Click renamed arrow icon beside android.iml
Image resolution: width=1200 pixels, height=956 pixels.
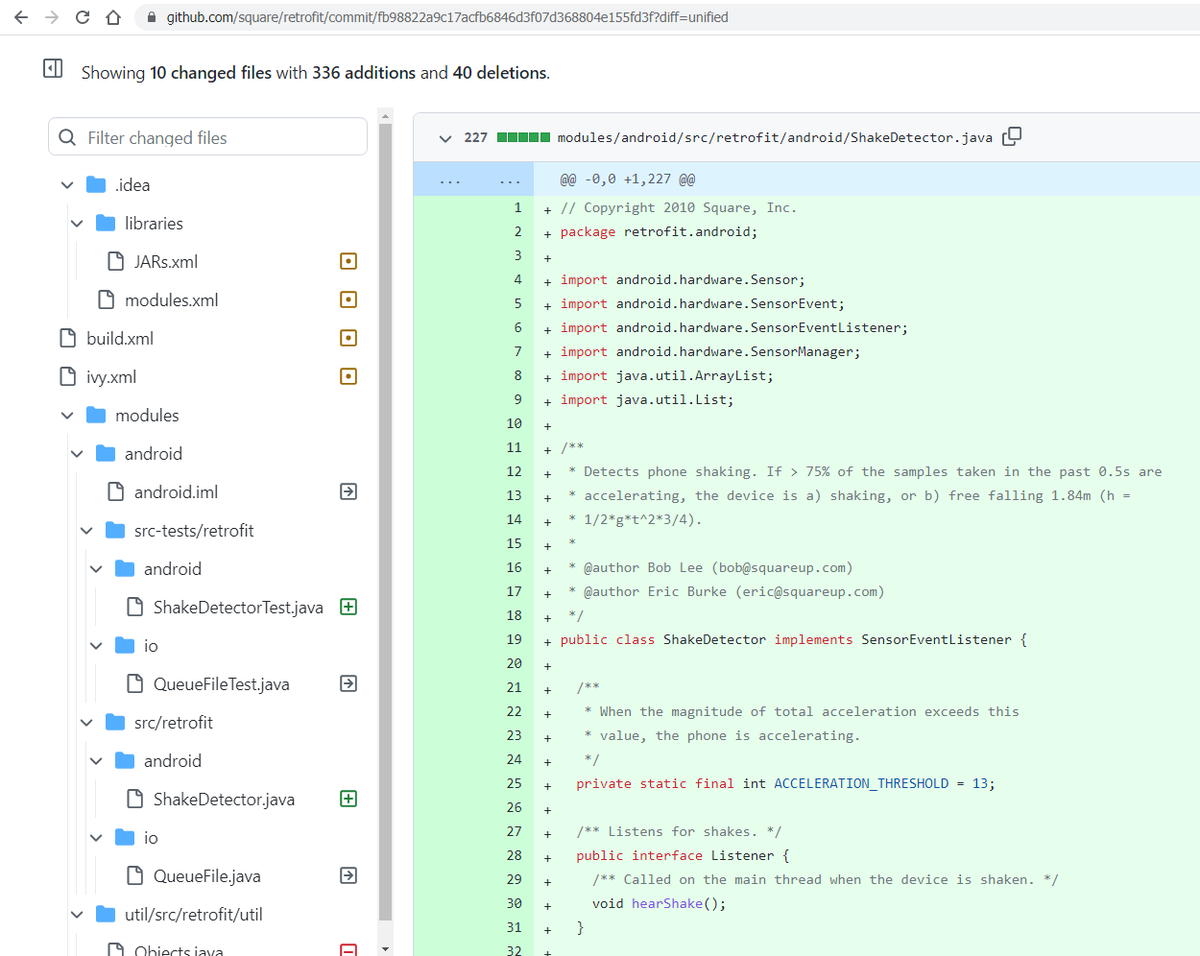(x=348, y=492)
